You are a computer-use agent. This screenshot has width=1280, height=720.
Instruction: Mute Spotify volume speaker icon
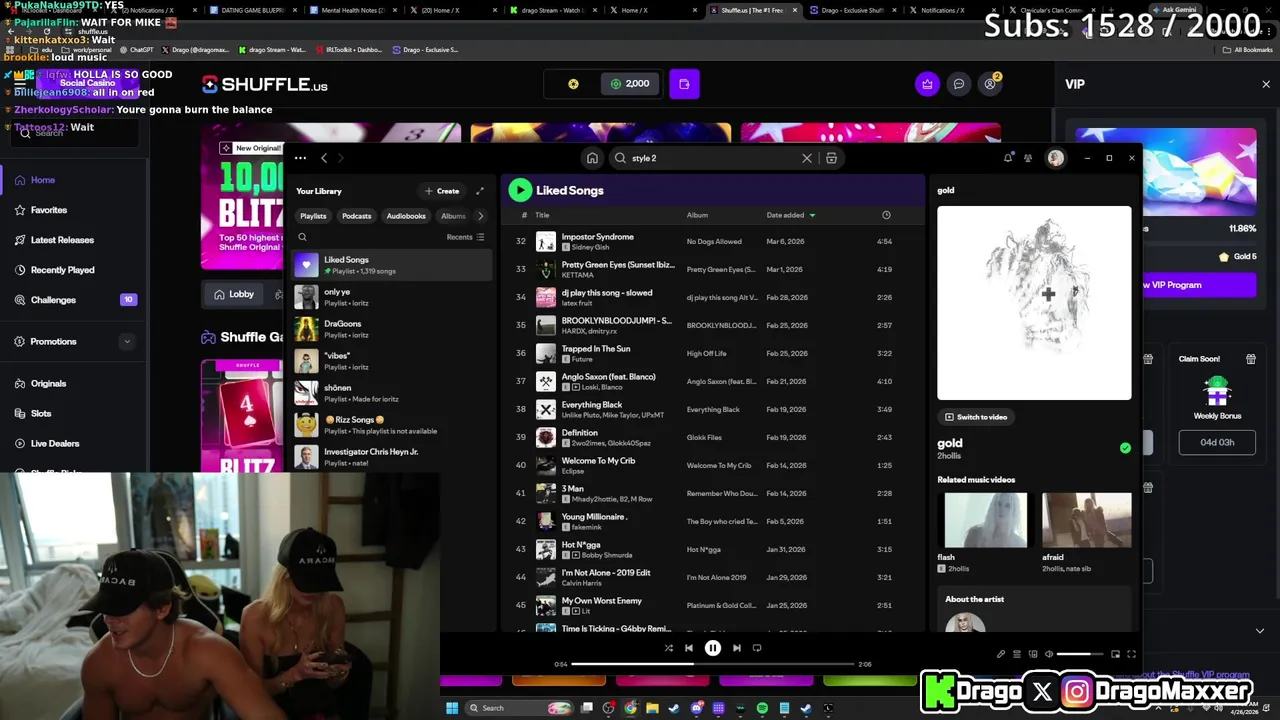1049,654
